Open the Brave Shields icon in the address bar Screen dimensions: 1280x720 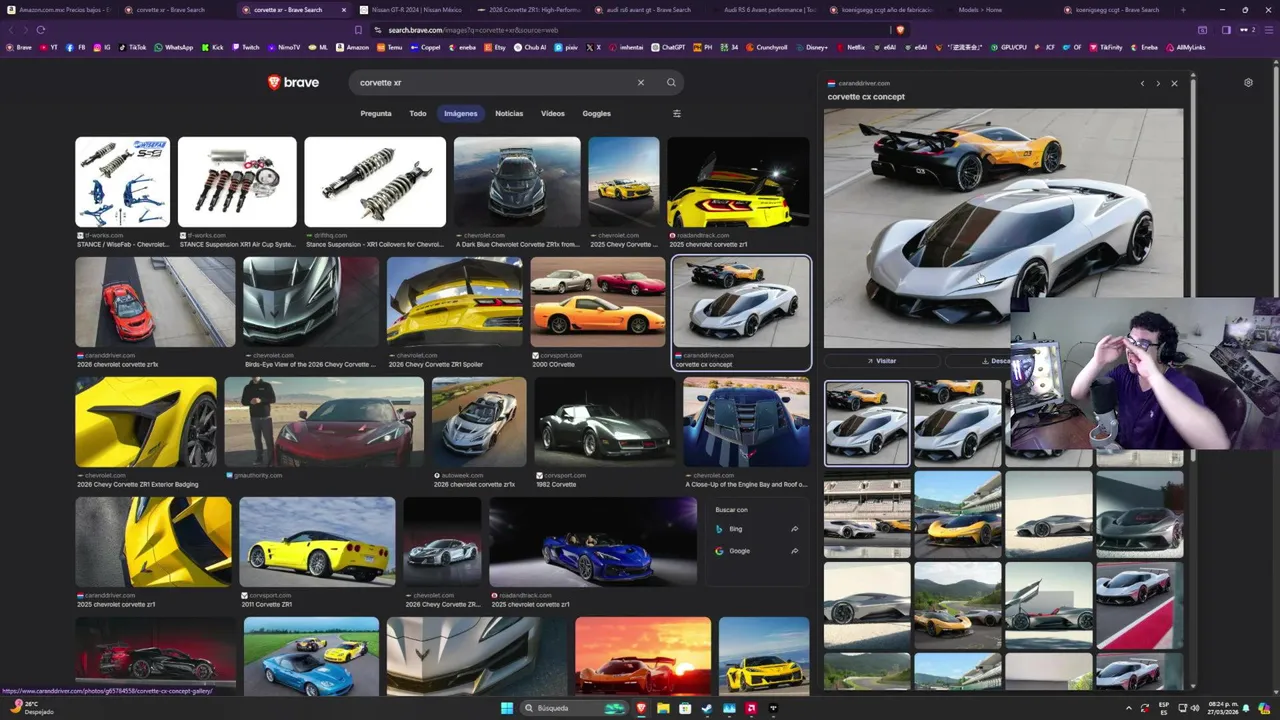900,30
